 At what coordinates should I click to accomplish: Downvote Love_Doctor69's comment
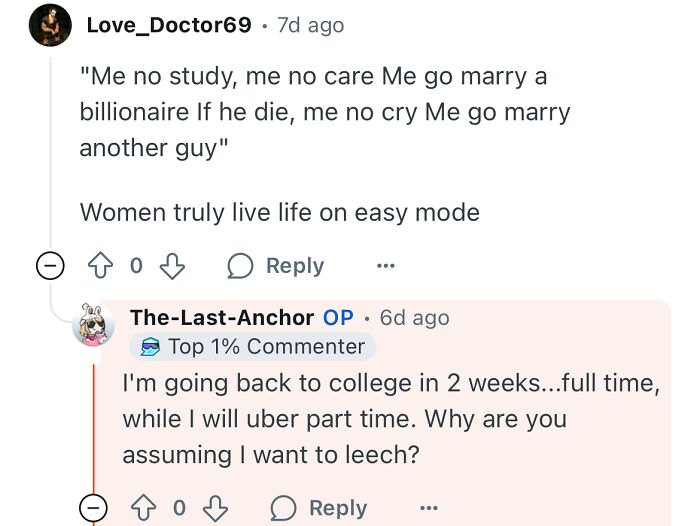click(x=172, y=266)
